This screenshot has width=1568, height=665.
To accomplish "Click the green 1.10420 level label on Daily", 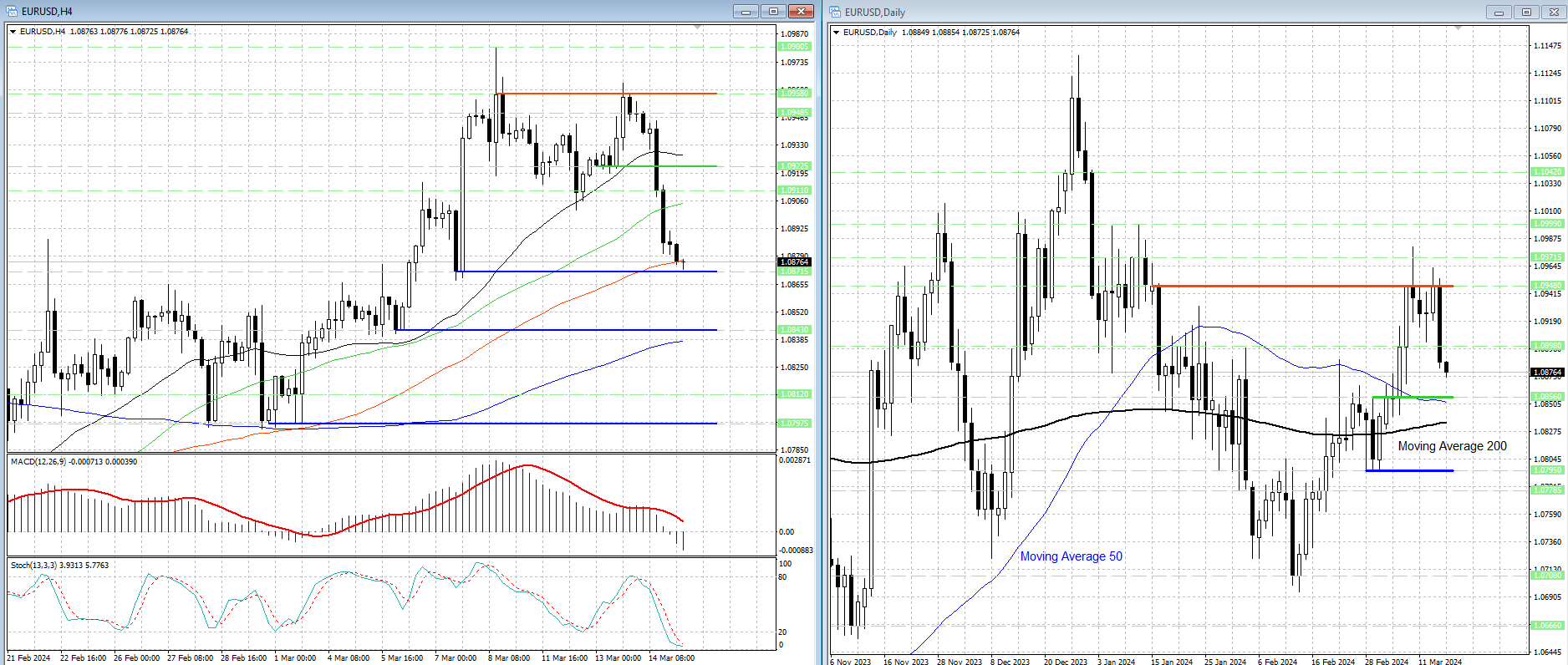I will click(1547, 172).
